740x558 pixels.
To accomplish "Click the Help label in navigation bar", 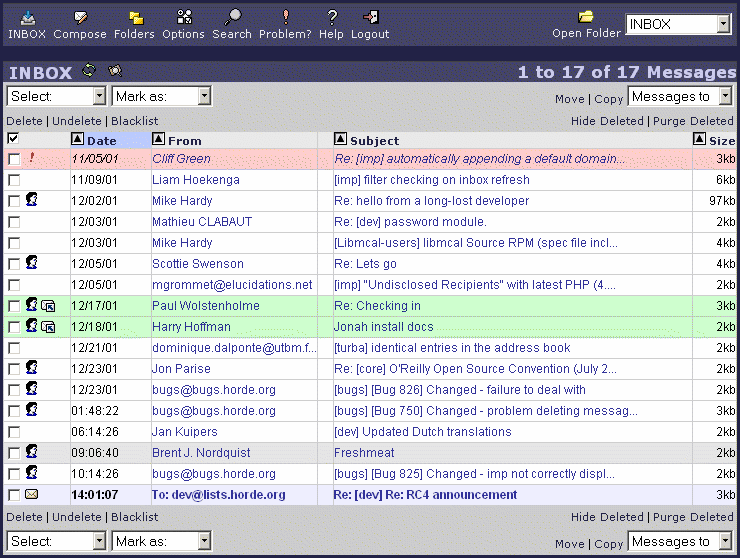I will 331,34.
